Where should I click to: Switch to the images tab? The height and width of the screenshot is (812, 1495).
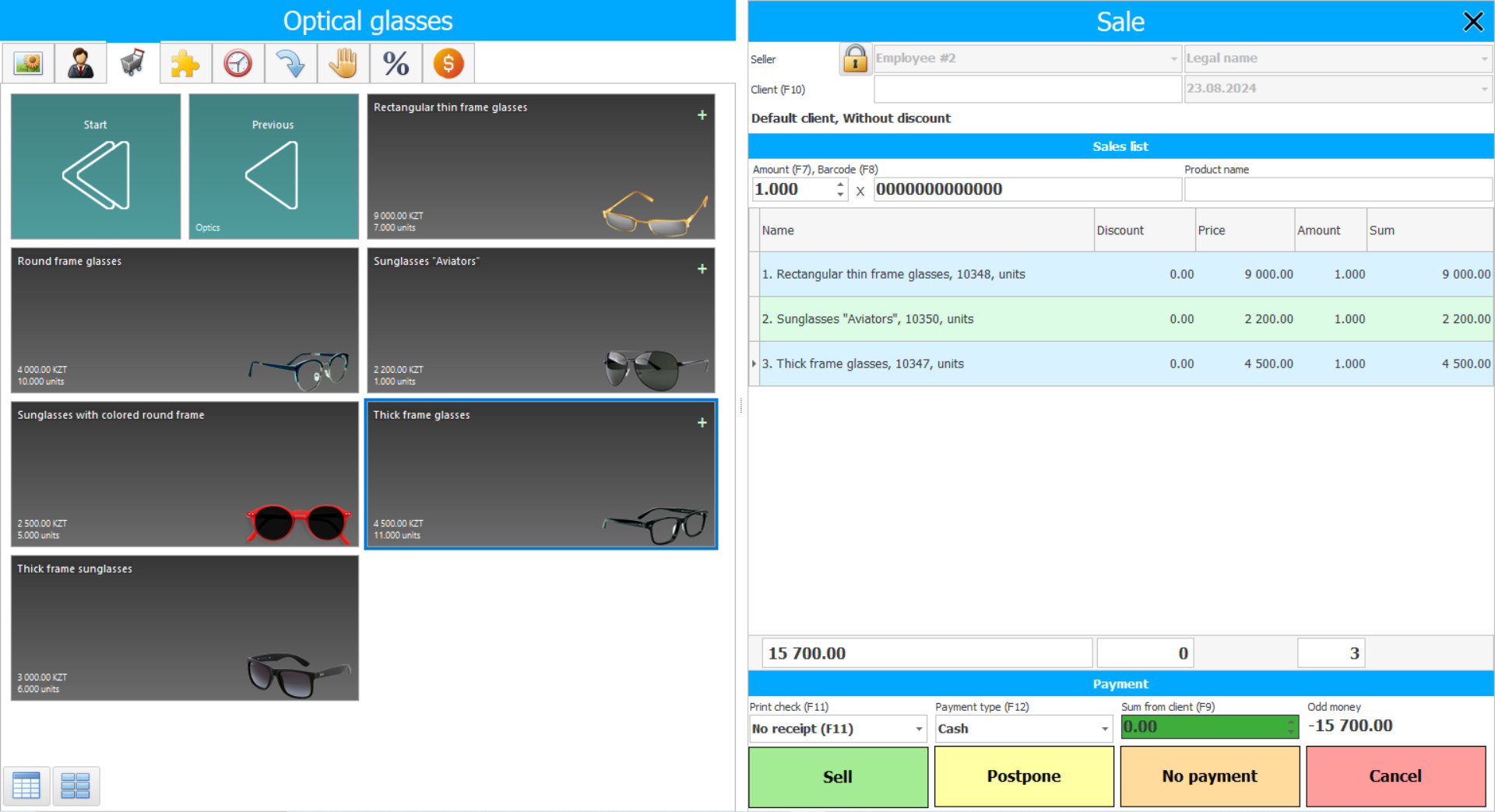(28, 62)
